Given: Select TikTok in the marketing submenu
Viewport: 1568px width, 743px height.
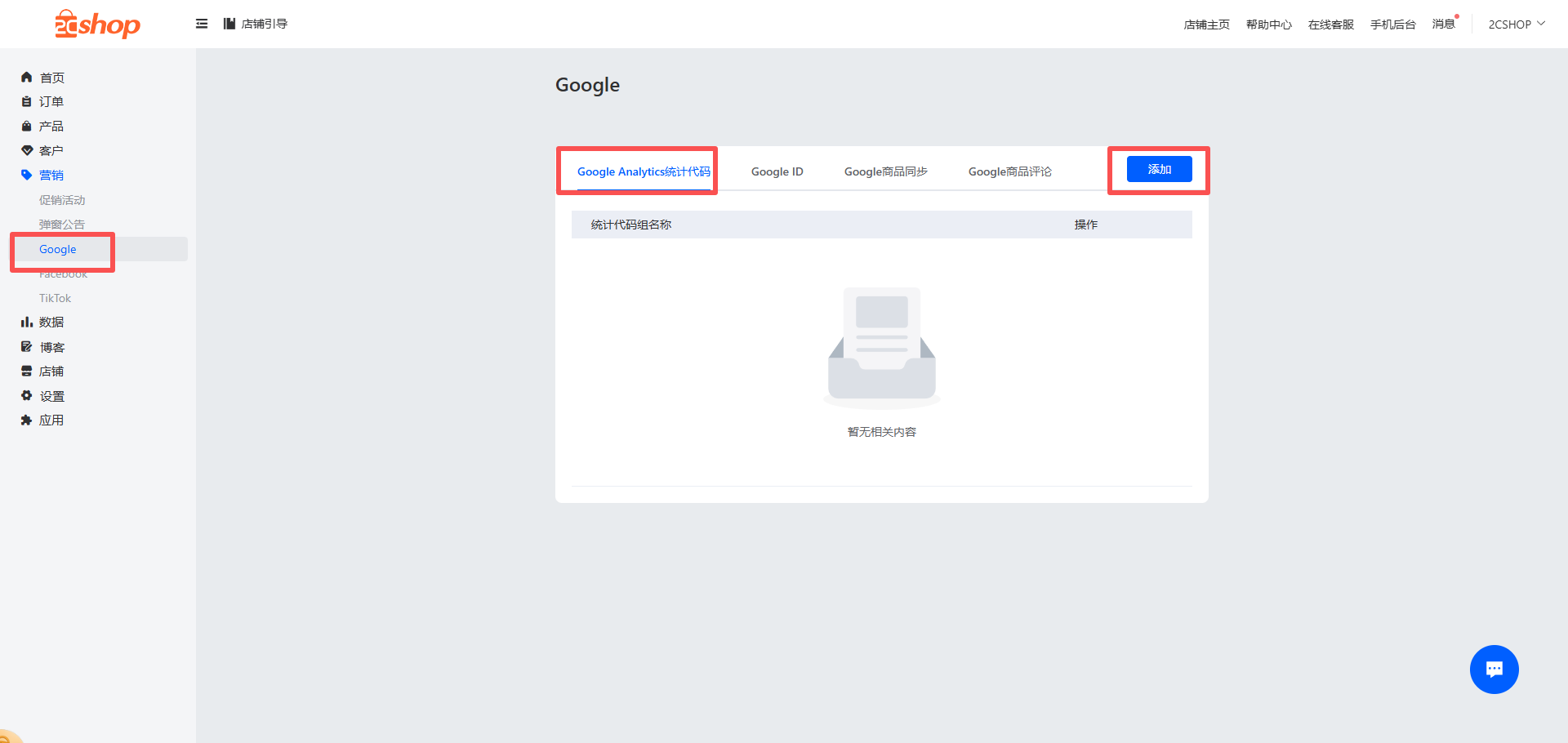Looking at the screenshot, I should (55, 298).
